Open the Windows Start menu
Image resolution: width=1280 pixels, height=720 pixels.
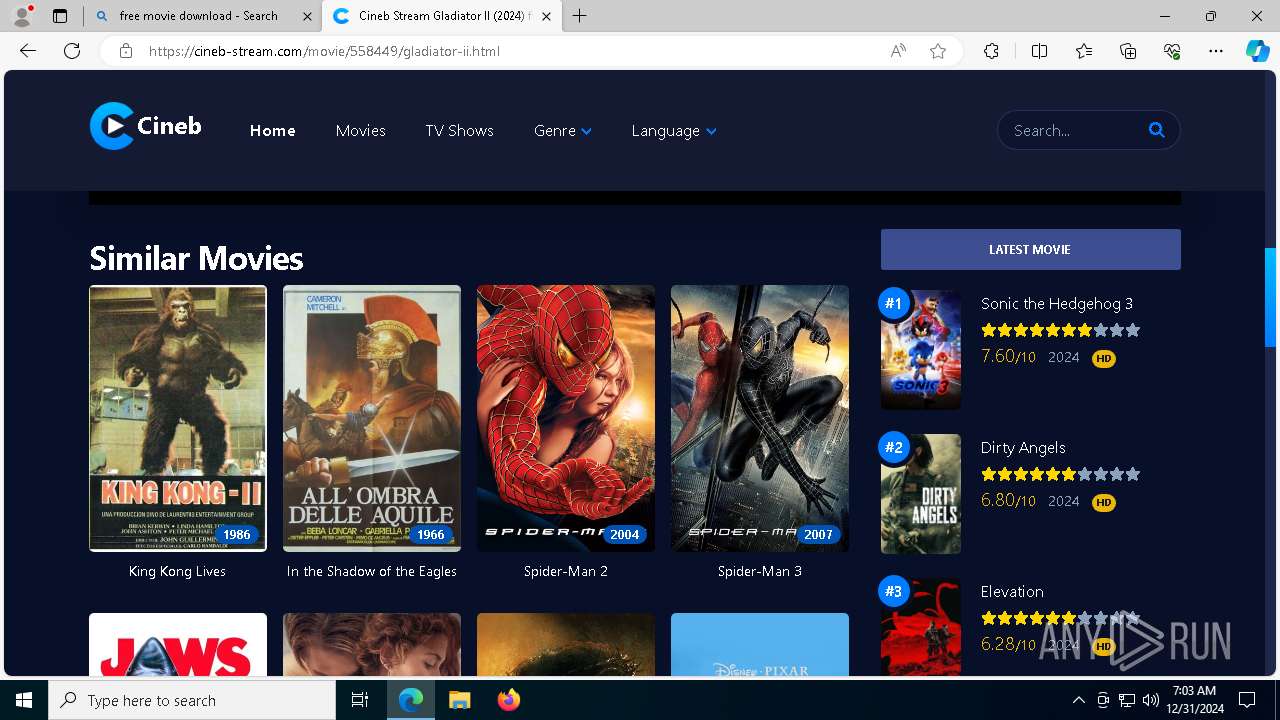click(24, 700)
